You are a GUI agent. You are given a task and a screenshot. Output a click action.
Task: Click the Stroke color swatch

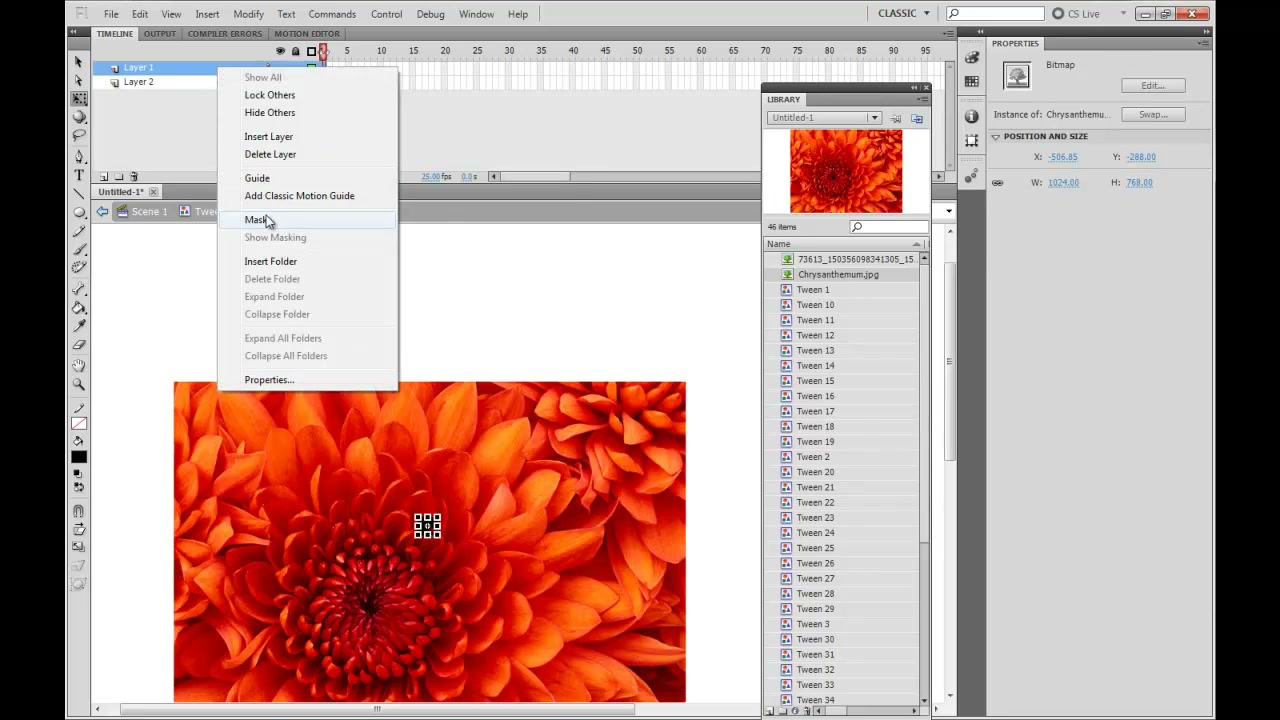(x=79, y=423)
